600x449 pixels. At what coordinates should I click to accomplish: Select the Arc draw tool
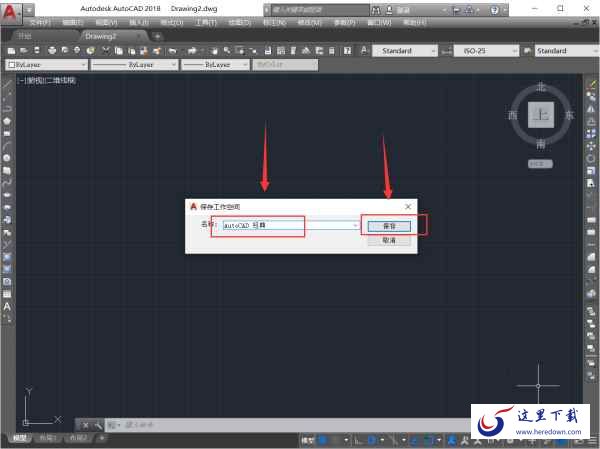7,146
